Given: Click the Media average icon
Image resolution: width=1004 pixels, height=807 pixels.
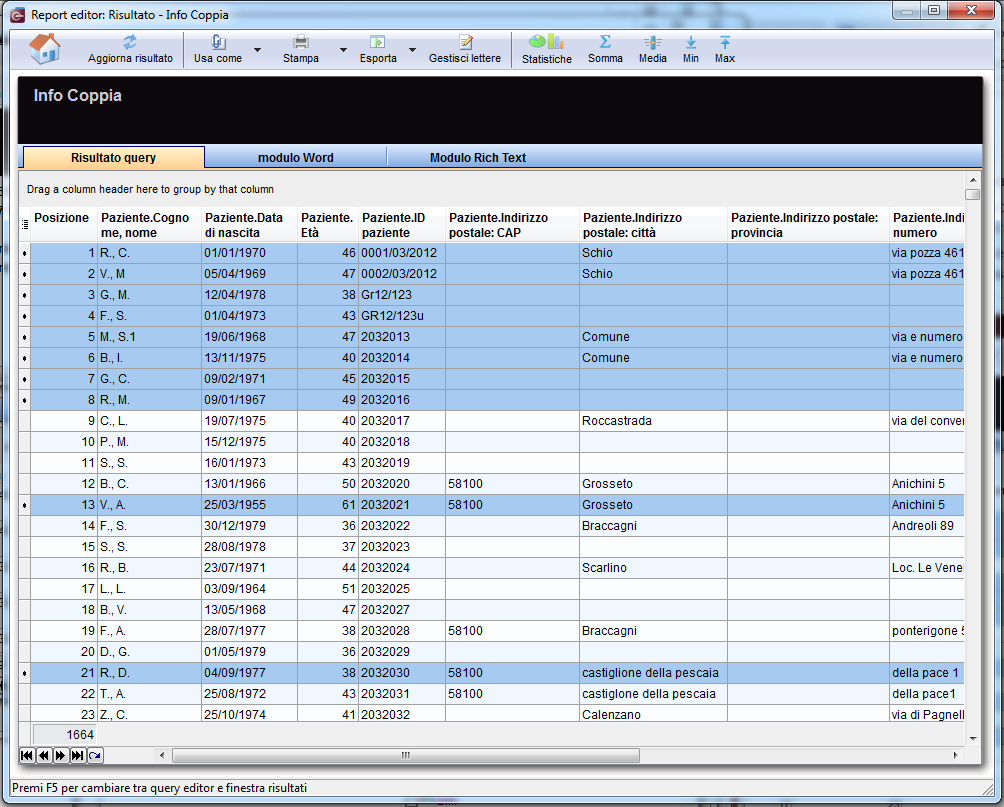Looking at the screenshot, I should (x=652, y=42).
